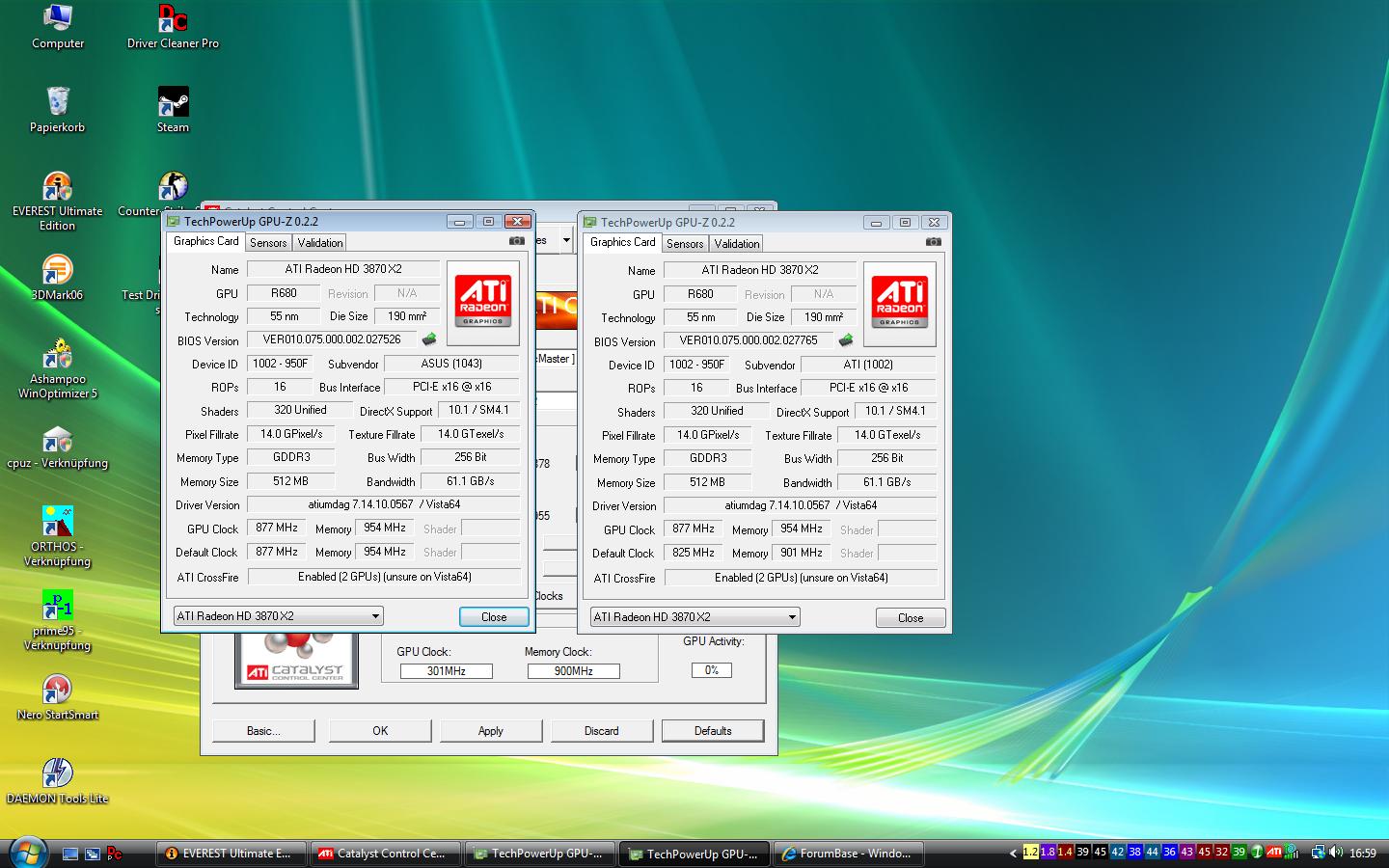The height and width of the screenshot is (868, 1389).
Task: Switch to Validation tab in right GPU-Z
Action: pos(736,244)
